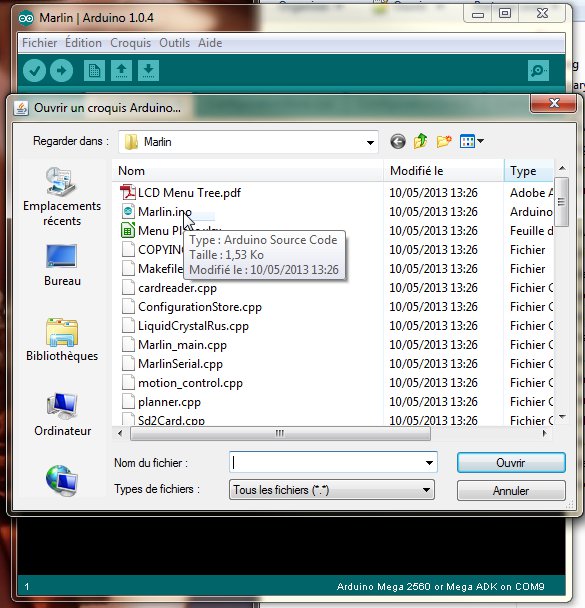This screenshot has height=608, width=585.
Task: Click the vertical scrollbar thumb of file list
Action: (x=561, y=202)
